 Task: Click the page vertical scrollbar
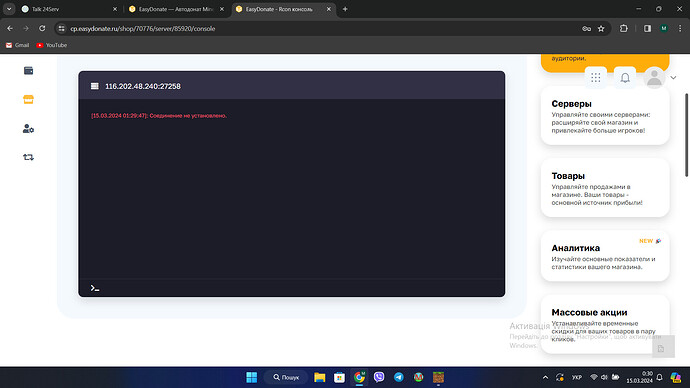(x=686, y=135)
